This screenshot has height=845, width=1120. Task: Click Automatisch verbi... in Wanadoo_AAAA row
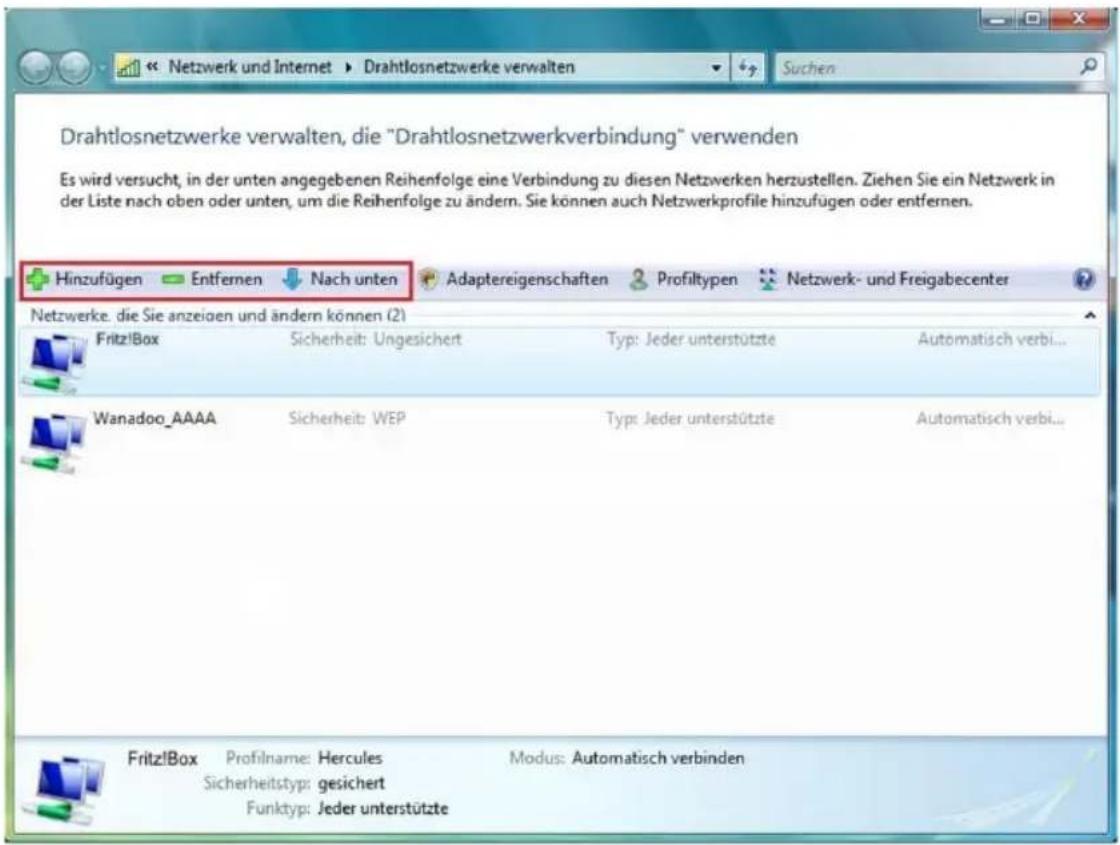[x=991, y=419]
